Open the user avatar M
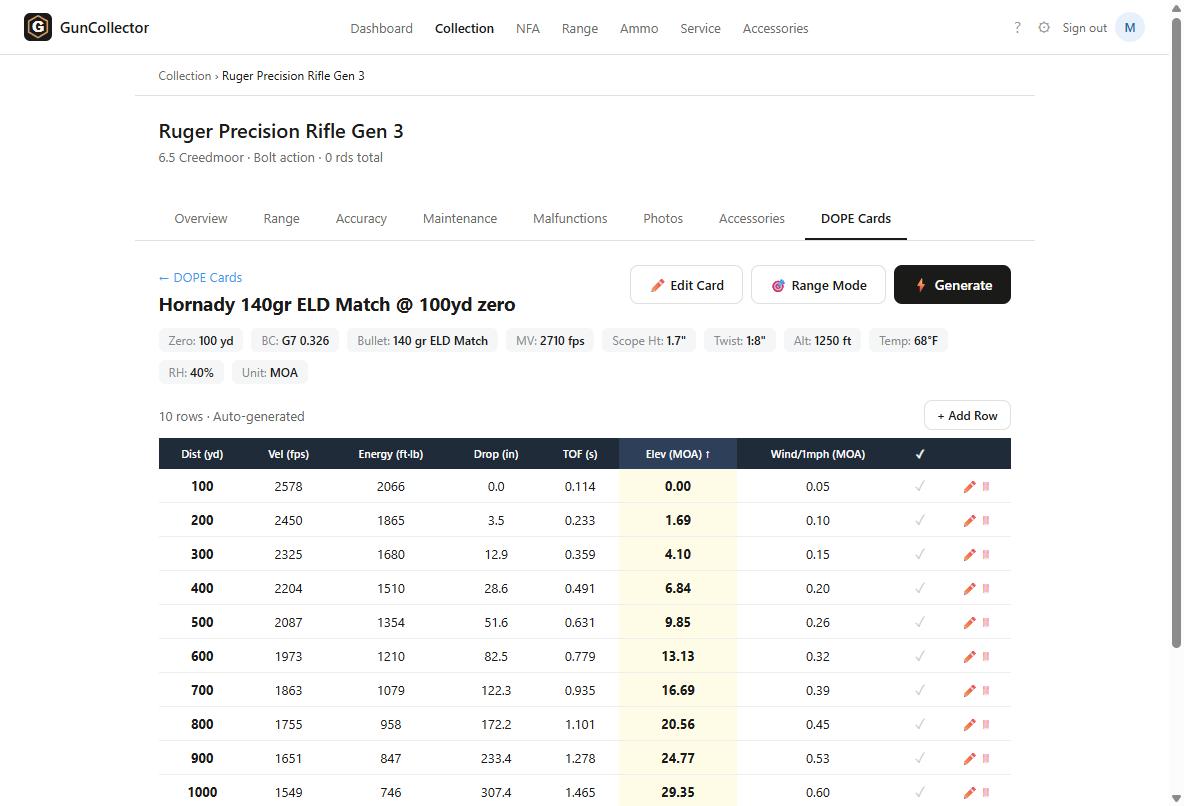The width and height of the screenshot is (1184, 806). pyautogui.click(x=1130, y=27)
